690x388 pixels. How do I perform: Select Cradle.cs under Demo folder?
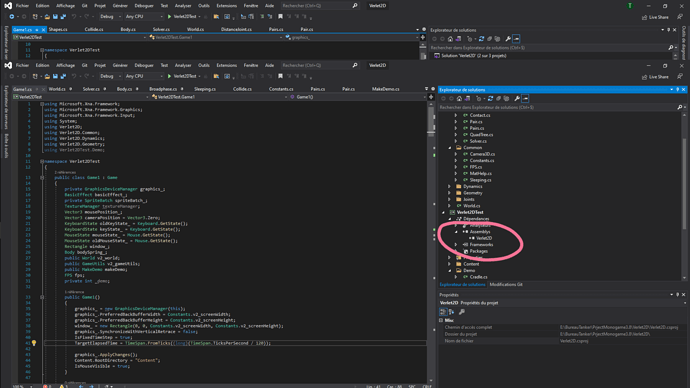[x=478, y=277]
